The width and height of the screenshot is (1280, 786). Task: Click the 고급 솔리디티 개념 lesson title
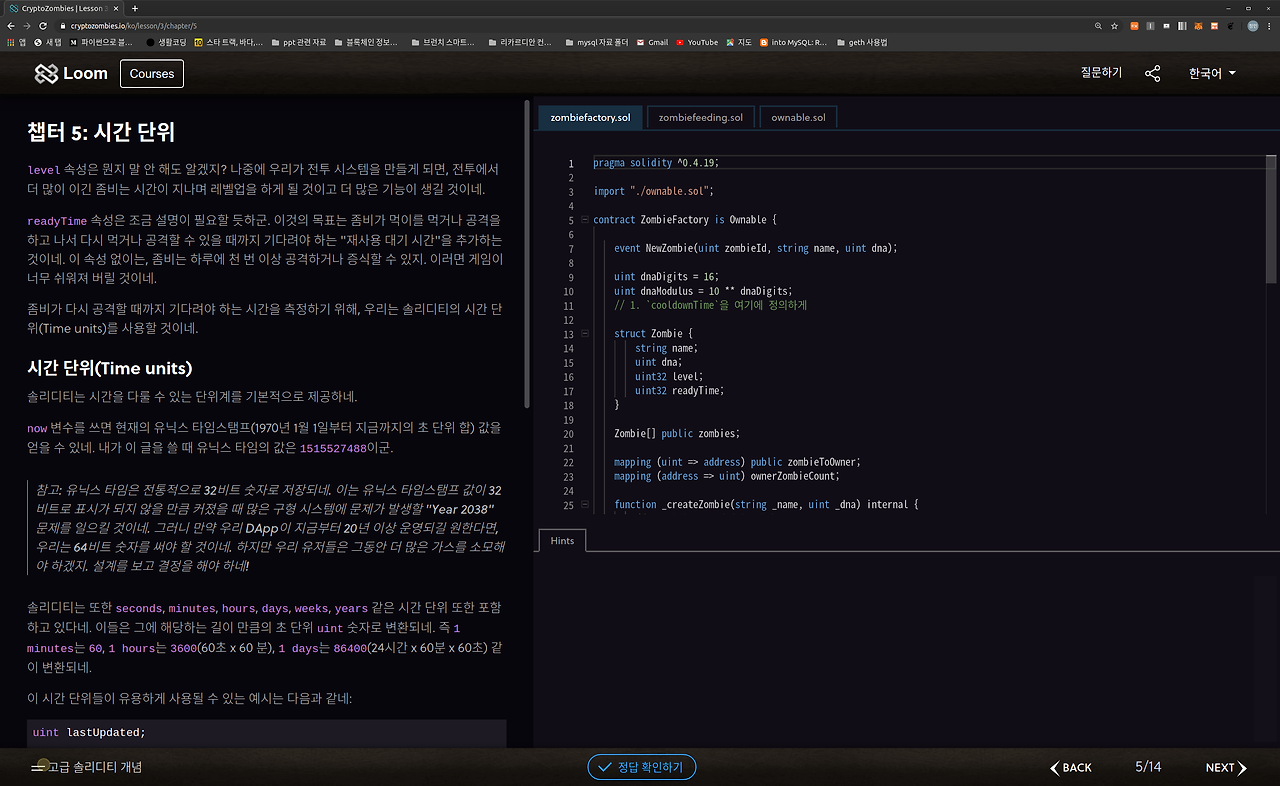click(x=95, y=767)
